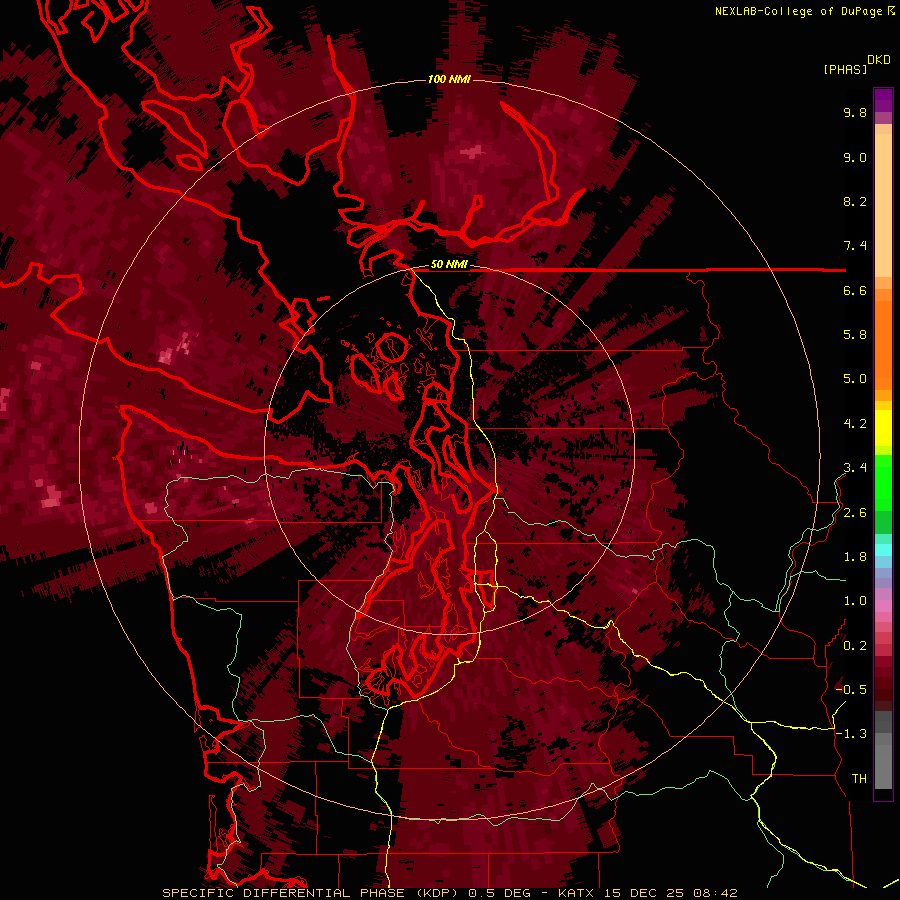Click the -1.3 legend value

[x=851, y=734]
